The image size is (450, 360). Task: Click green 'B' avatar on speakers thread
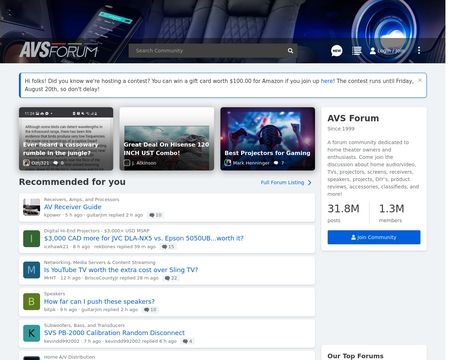coord(31,302)
